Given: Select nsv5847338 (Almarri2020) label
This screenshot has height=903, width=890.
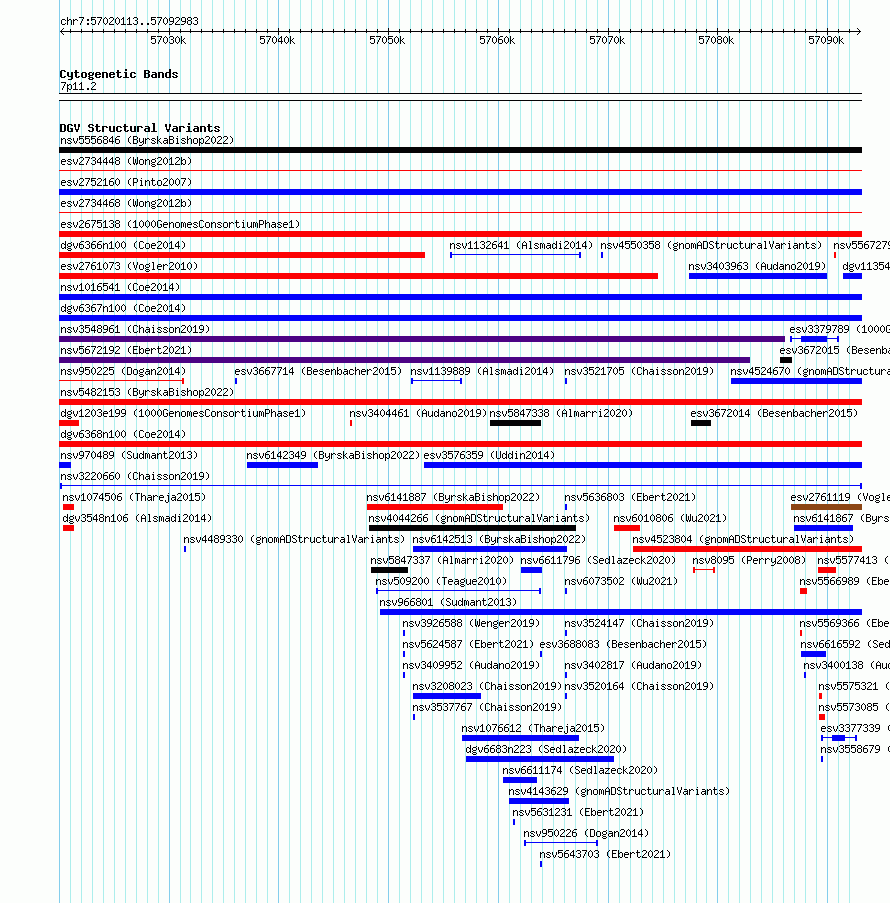Looking at the screenshot, I should (561, 413).
